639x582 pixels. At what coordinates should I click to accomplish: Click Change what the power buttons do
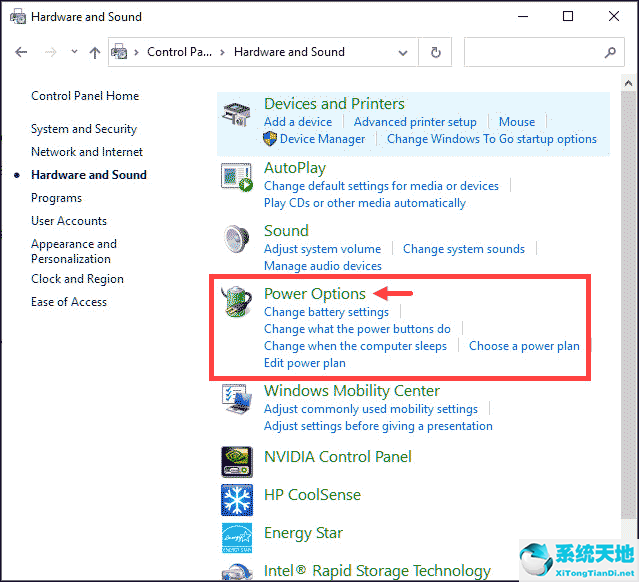(357, 329)
